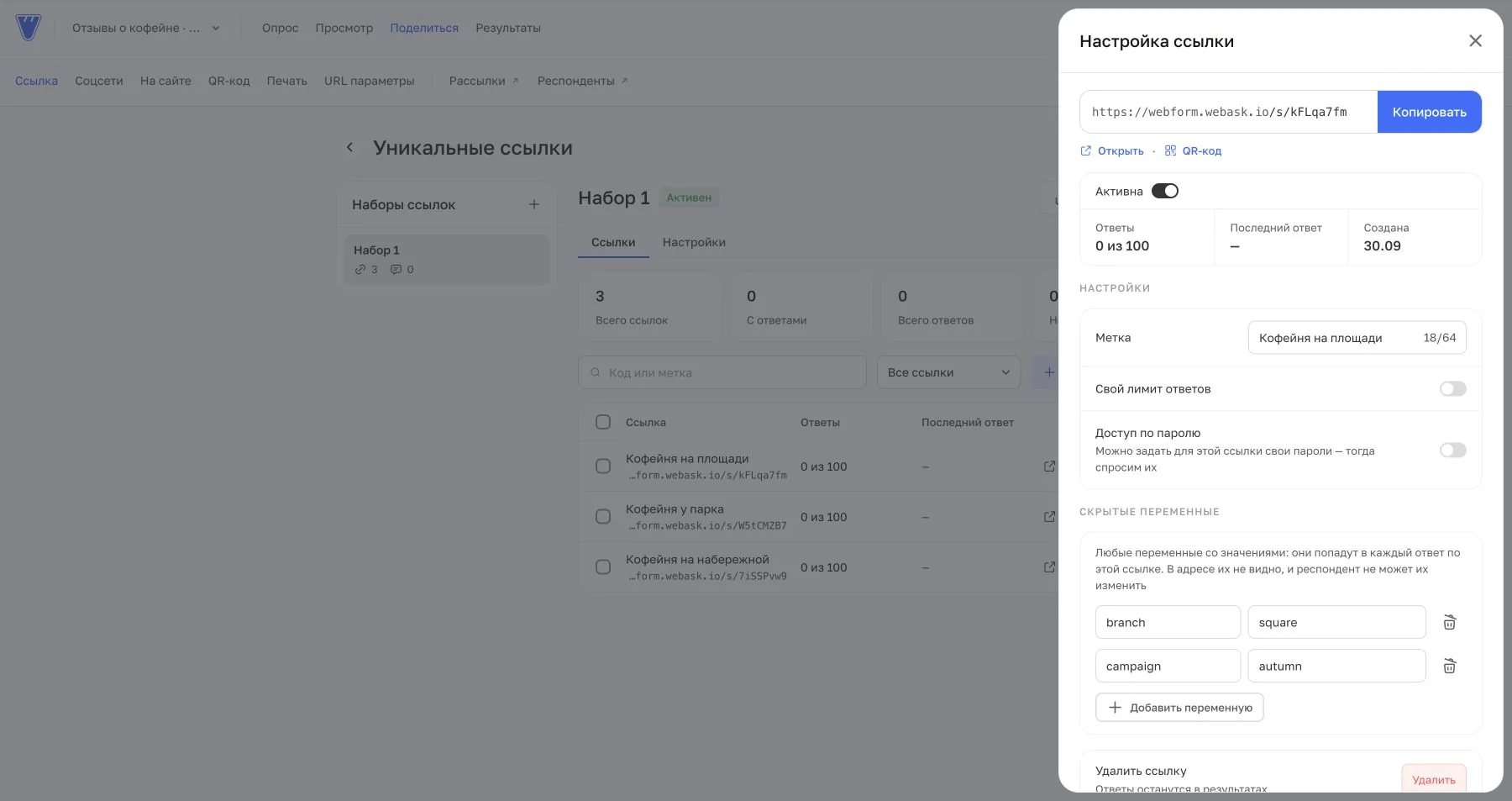
Task: Open Кофейня у парка link in new tab
Action: [x=1049, y=516]
